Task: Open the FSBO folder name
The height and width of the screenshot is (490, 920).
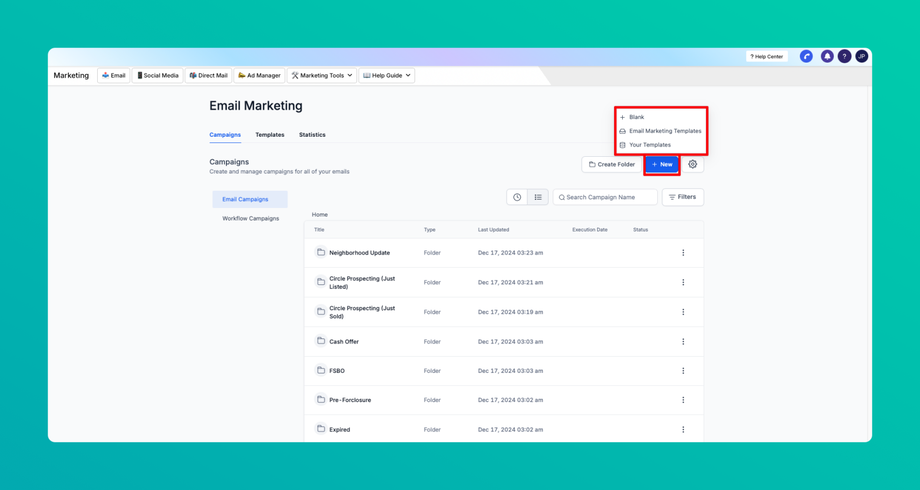Action: (x=337, y=371)
